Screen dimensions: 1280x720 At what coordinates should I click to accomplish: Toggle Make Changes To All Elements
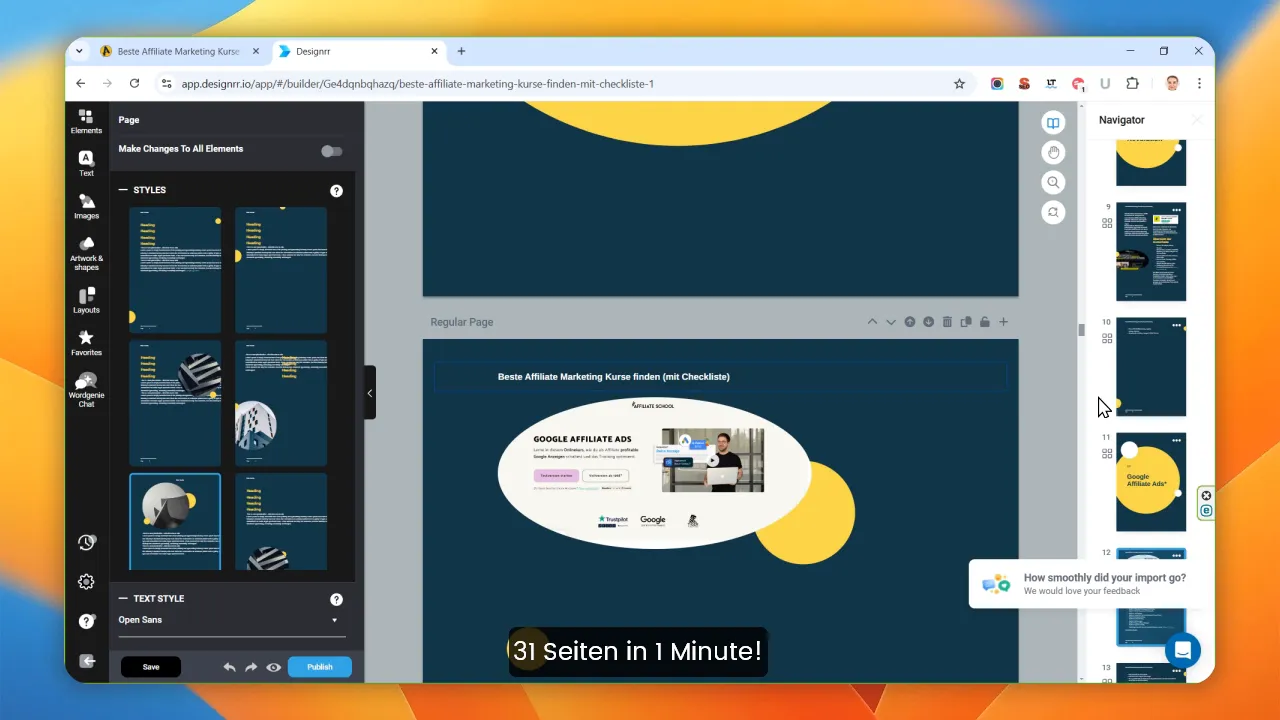pos(331,151)
